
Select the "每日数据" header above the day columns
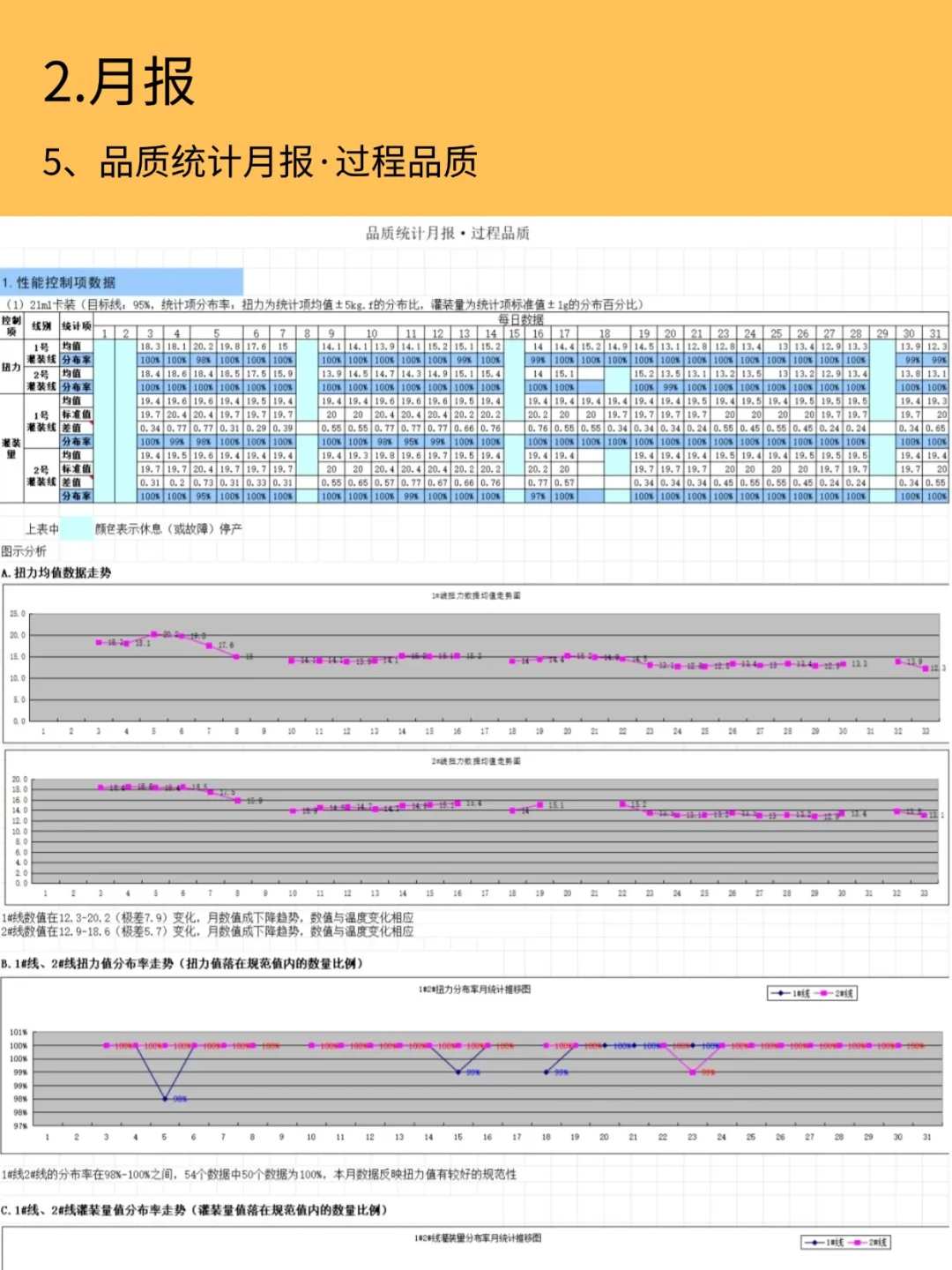(x=520, y=319)
